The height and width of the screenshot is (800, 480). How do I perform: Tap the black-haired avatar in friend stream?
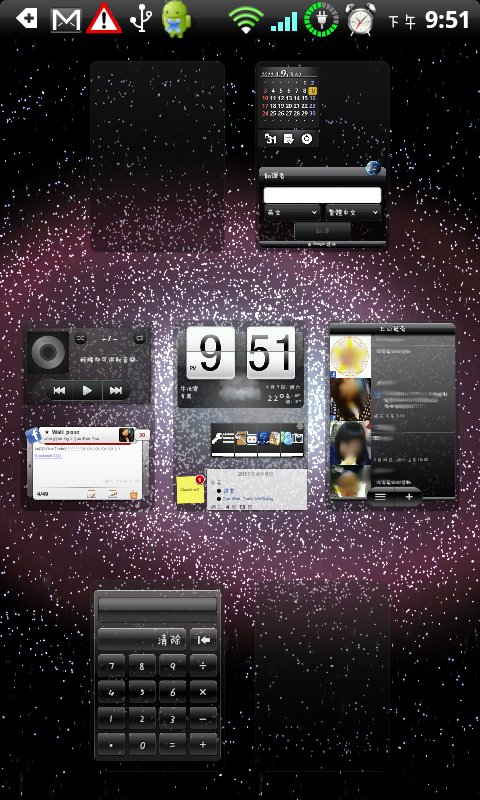pyautogui.click(x=350, y=442)
